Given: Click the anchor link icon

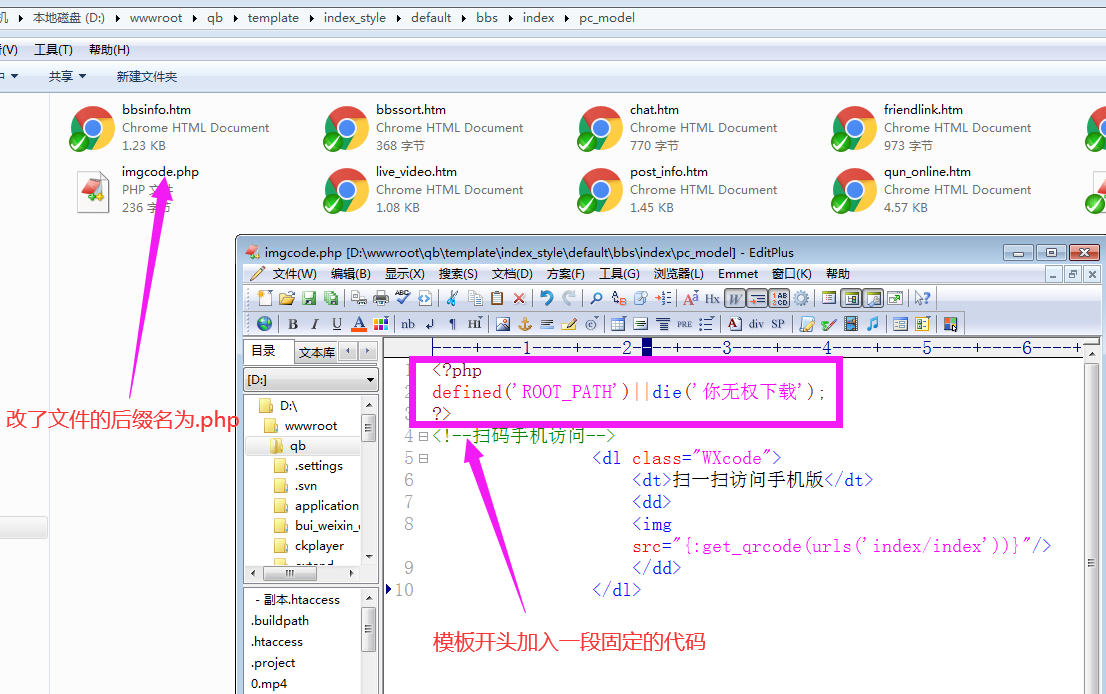Looking at the screenshot, I should tap(525, 324).
